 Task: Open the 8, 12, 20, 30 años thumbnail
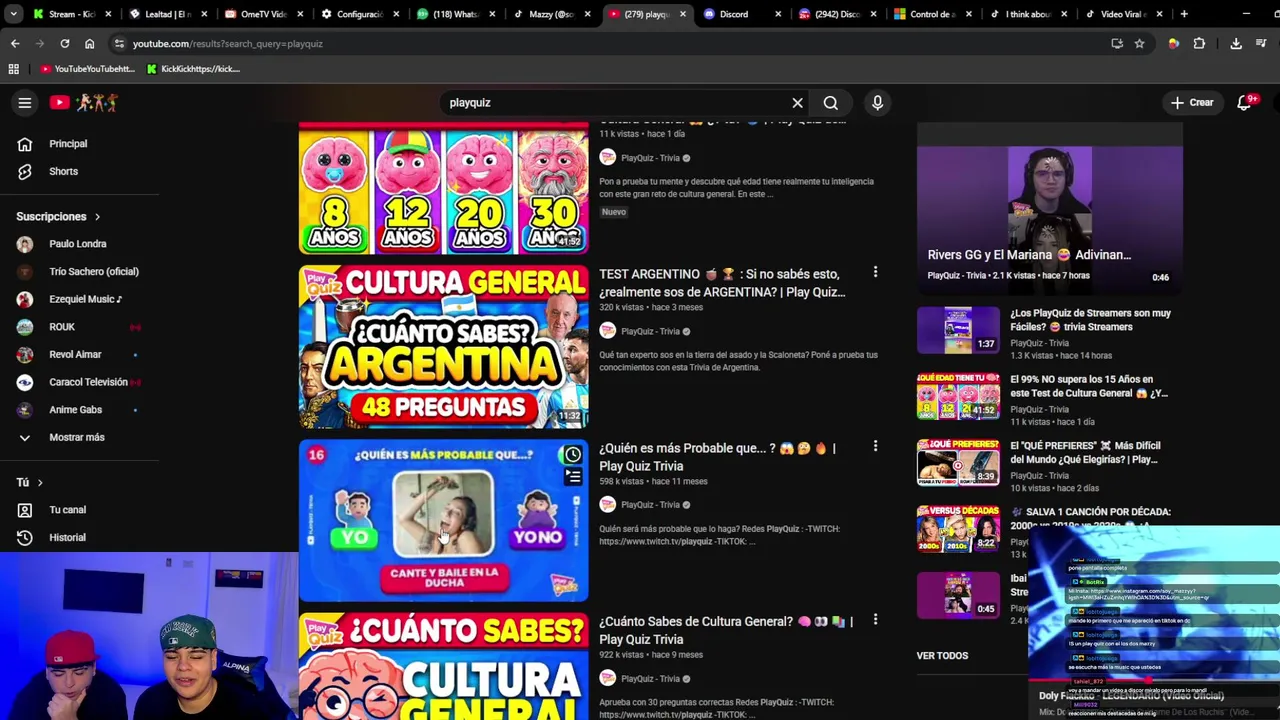444,189
